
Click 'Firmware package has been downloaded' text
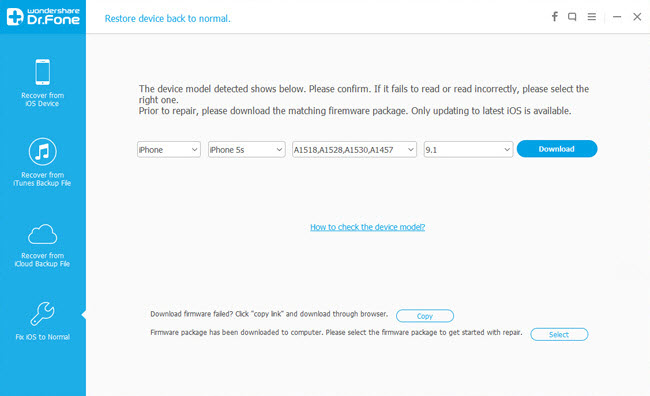[336, 332]
